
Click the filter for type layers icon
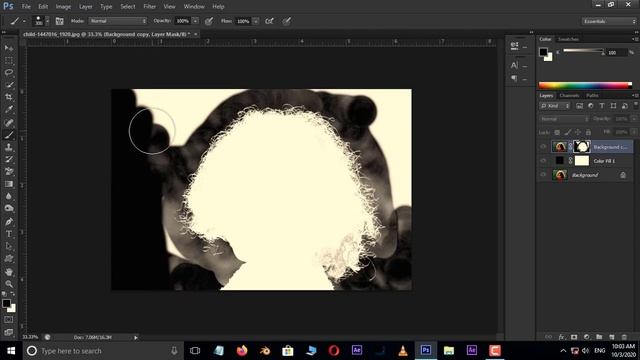602,106
